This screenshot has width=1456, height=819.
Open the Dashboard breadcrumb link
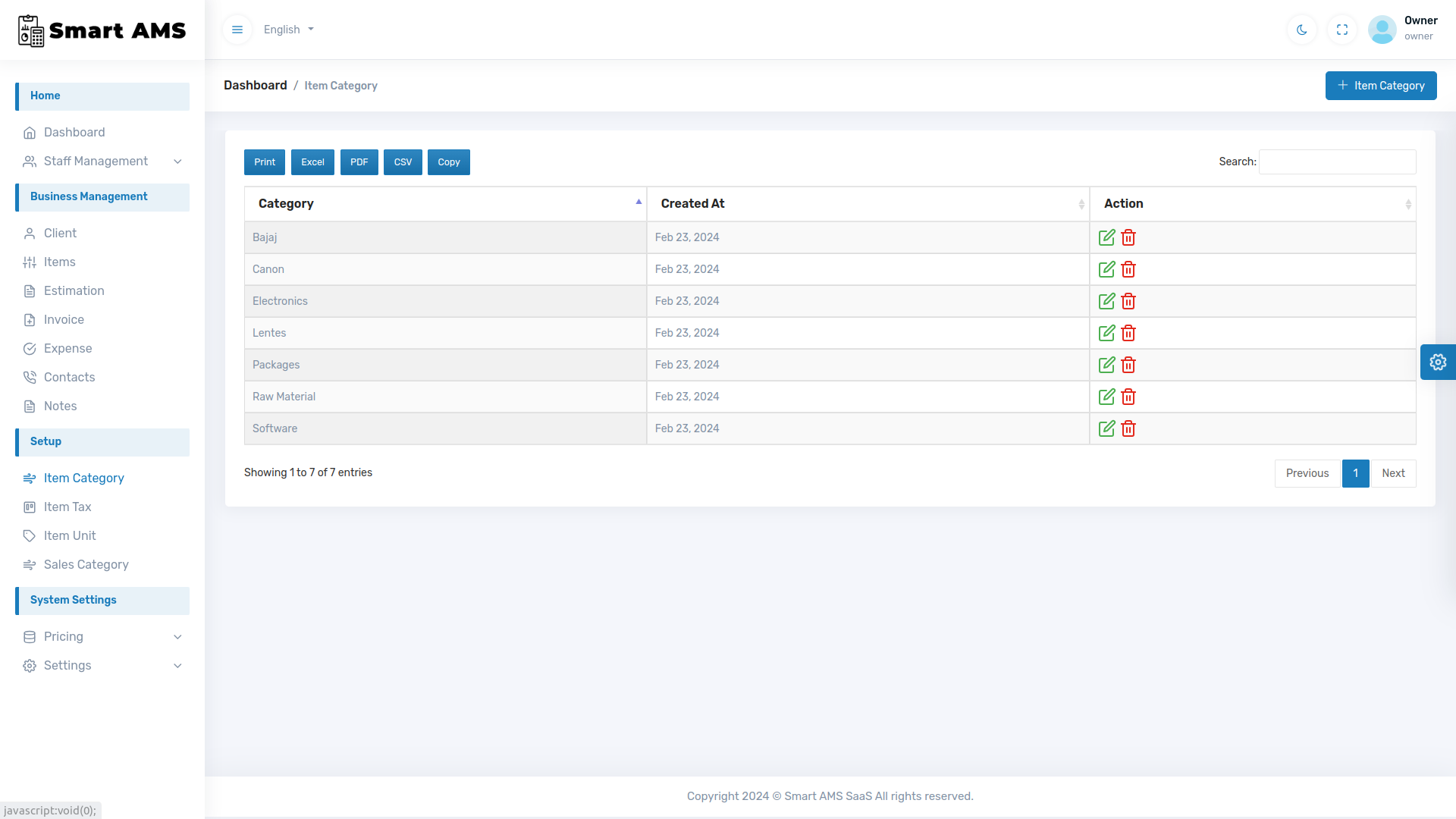pos(255,85)
